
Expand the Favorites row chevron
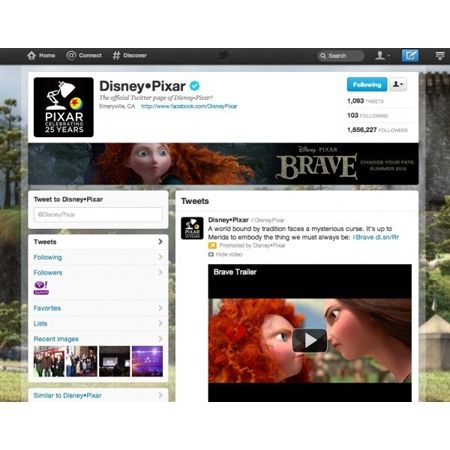coord(160,308)
